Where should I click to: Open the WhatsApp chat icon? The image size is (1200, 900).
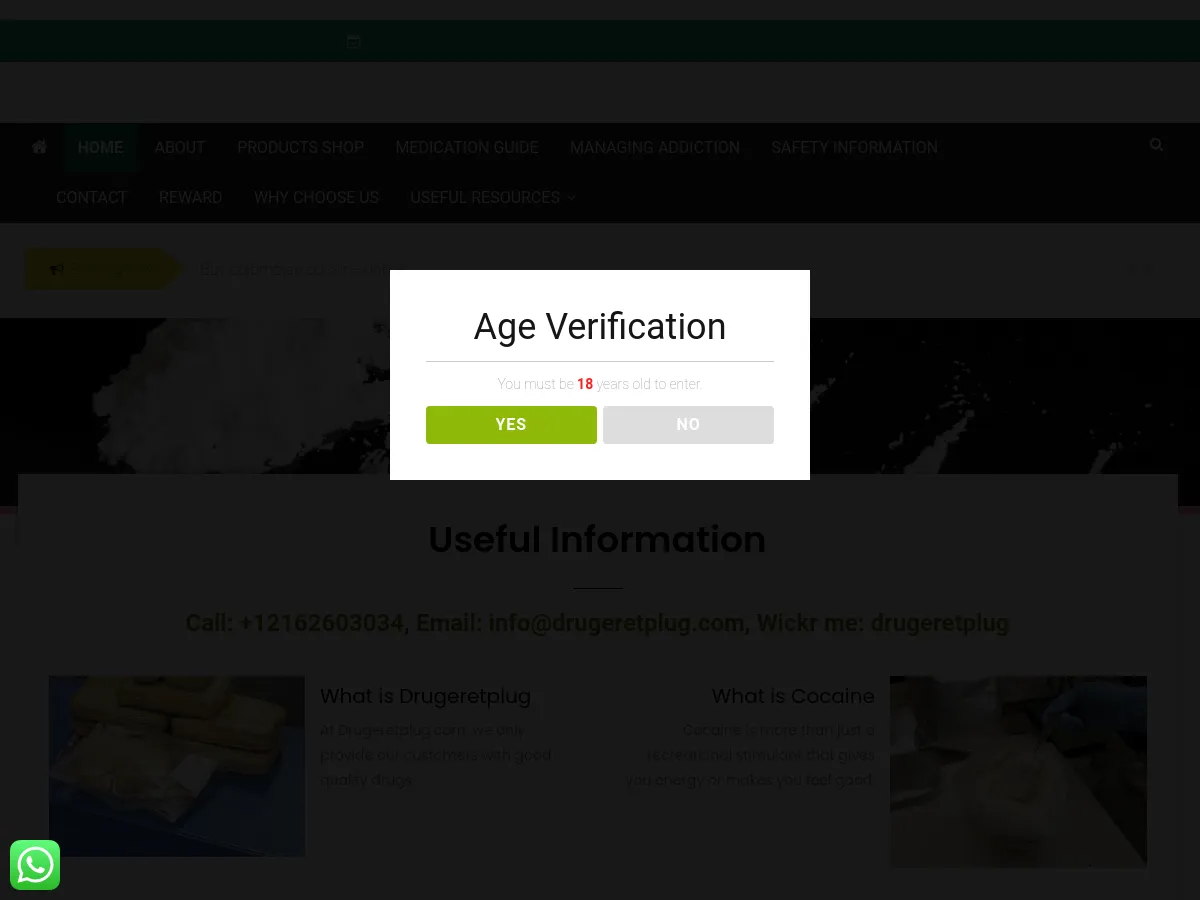[35, 865]
